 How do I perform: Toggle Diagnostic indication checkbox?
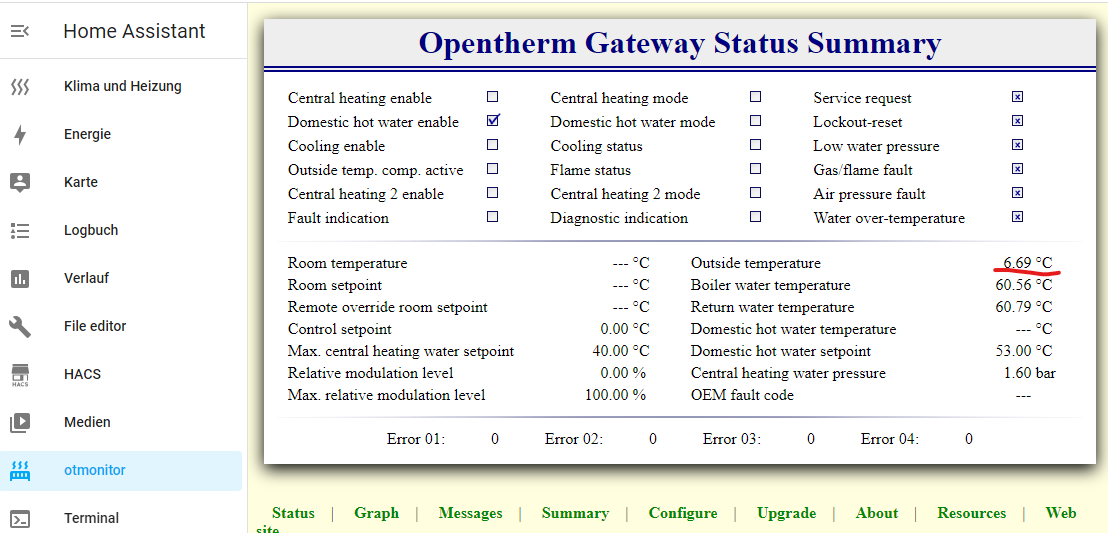[x=755, y=217]
